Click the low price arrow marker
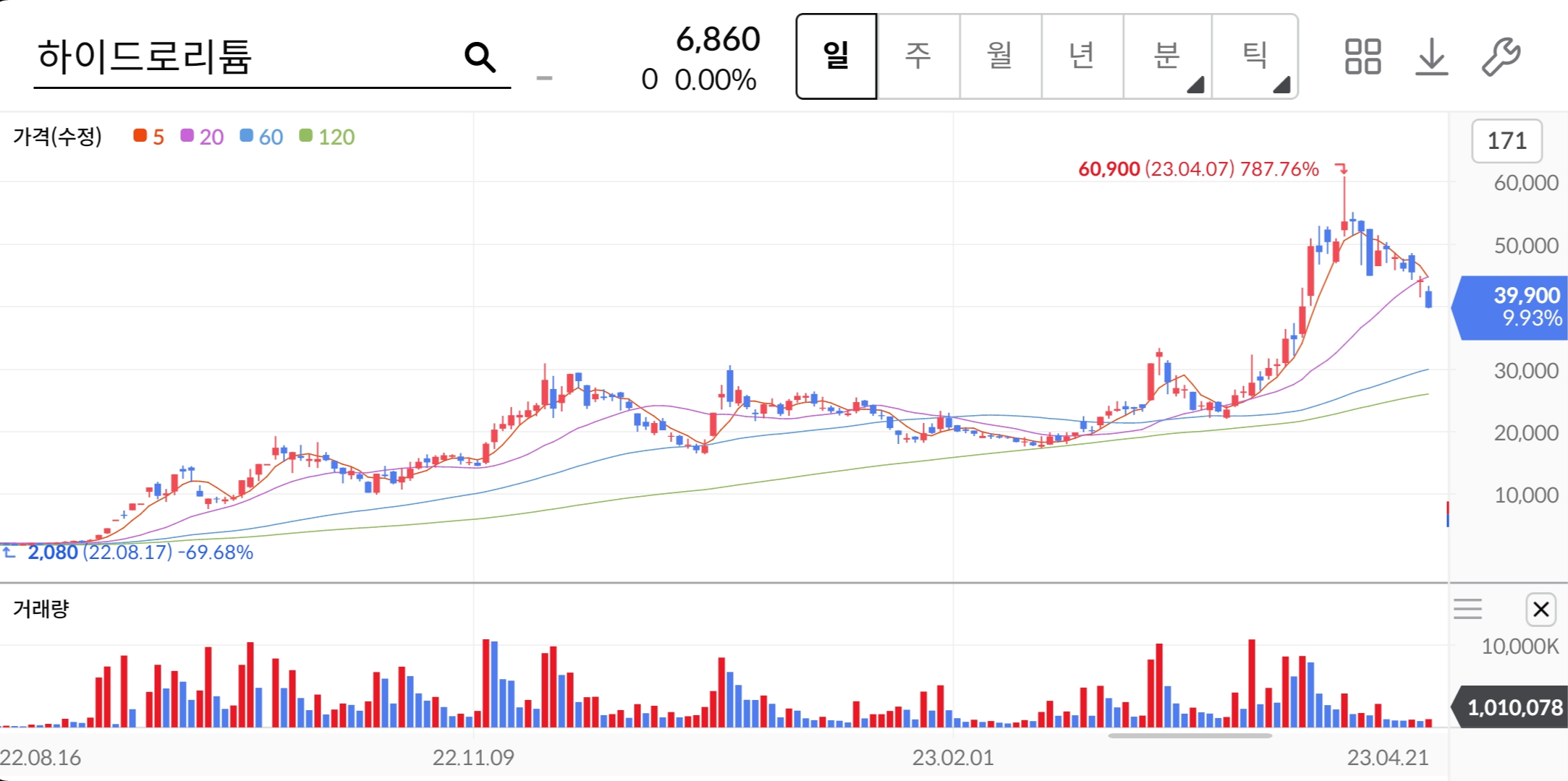 [9, 552]
